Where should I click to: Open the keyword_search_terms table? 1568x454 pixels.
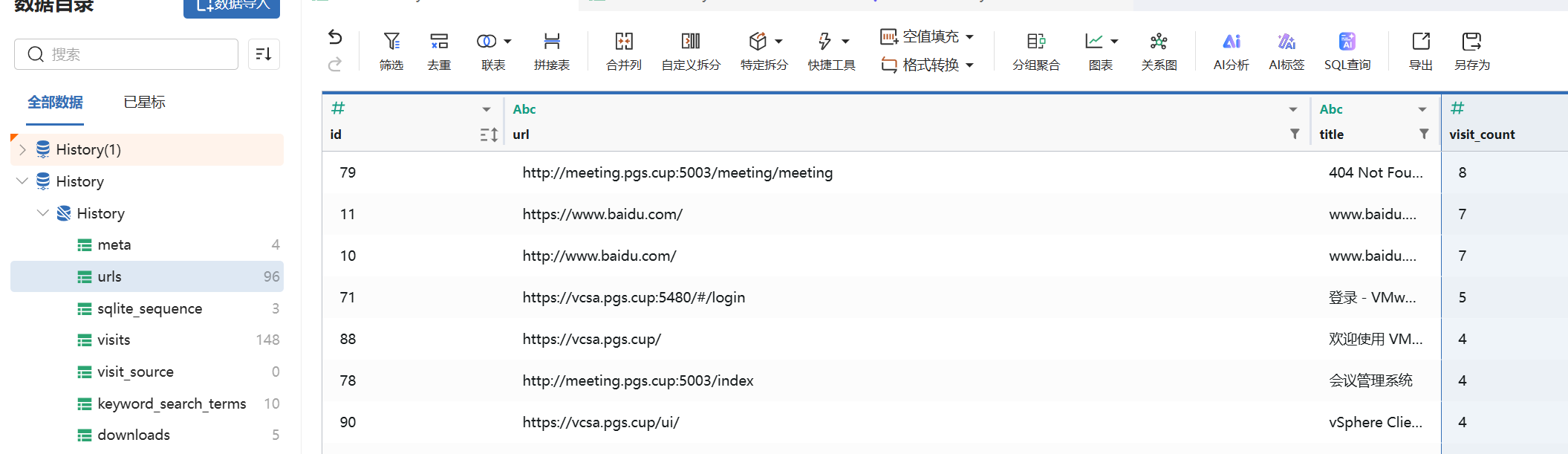[147, 403]
